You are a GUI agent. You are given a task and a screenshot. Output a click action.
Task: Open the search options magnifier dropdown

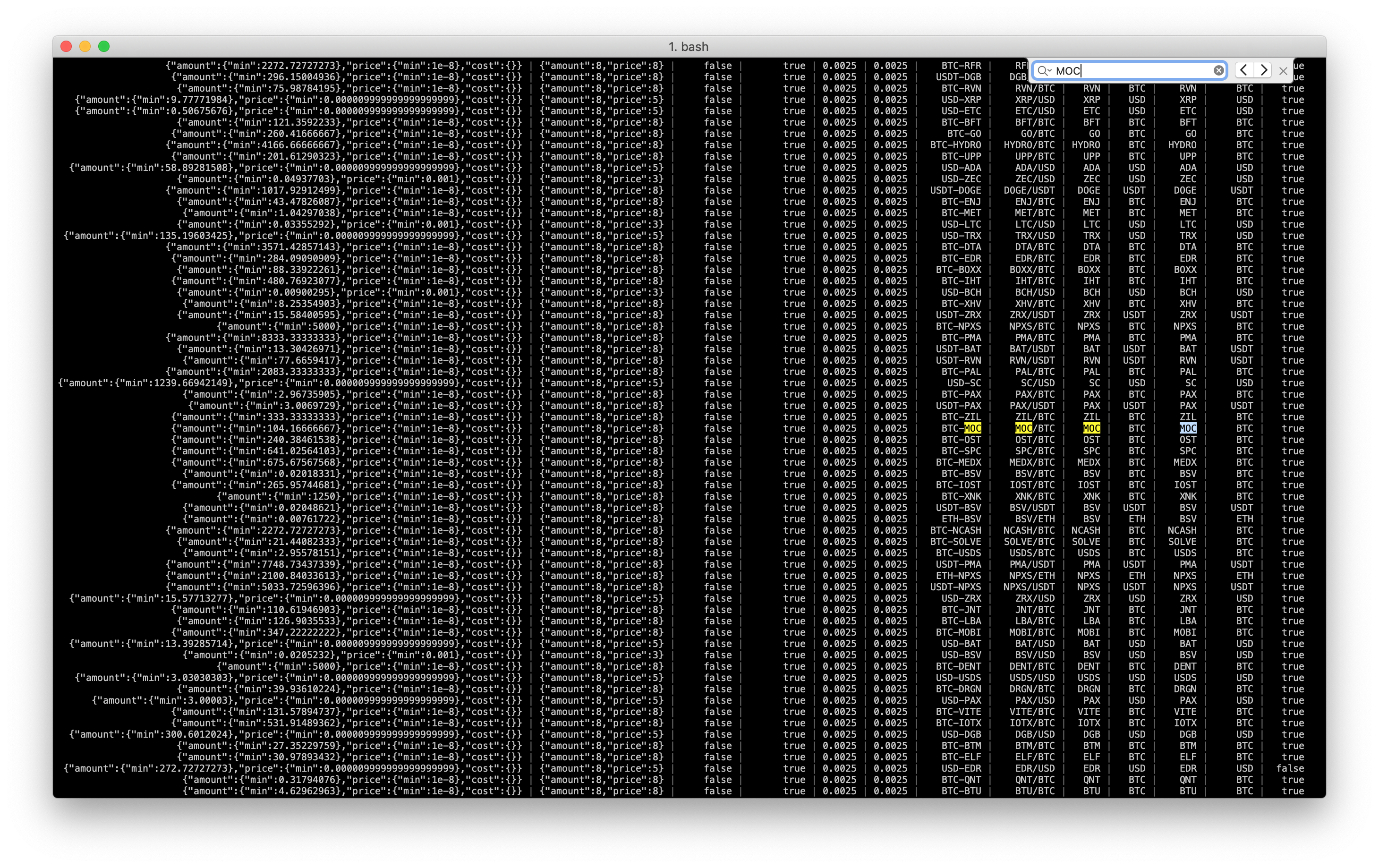coord(1044,70)
